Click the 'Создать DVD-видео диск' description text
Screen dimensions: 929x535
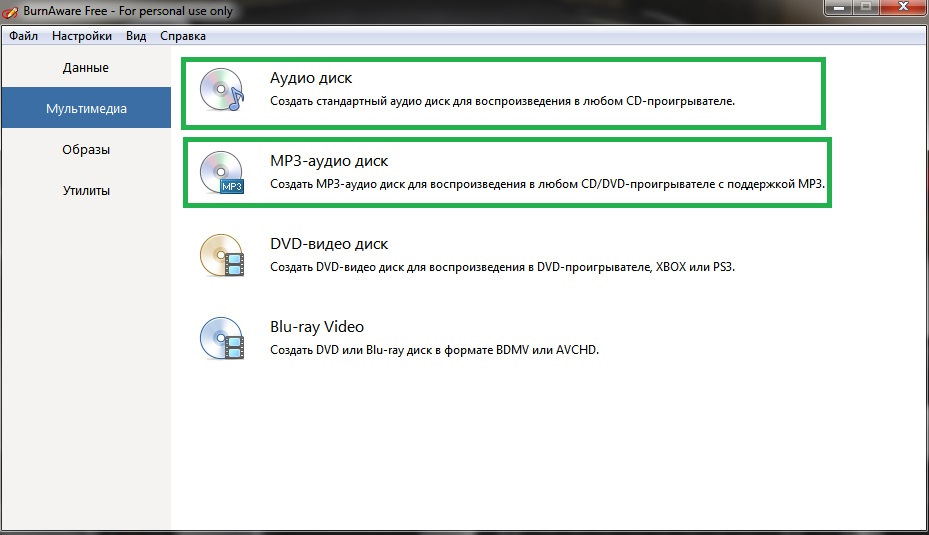(x=502, y=267)
